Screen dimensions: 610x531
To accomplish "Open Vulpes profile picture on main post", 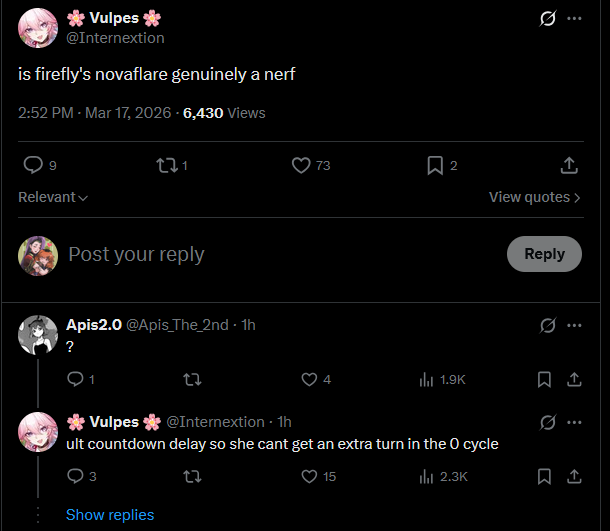I will [38, 28].
